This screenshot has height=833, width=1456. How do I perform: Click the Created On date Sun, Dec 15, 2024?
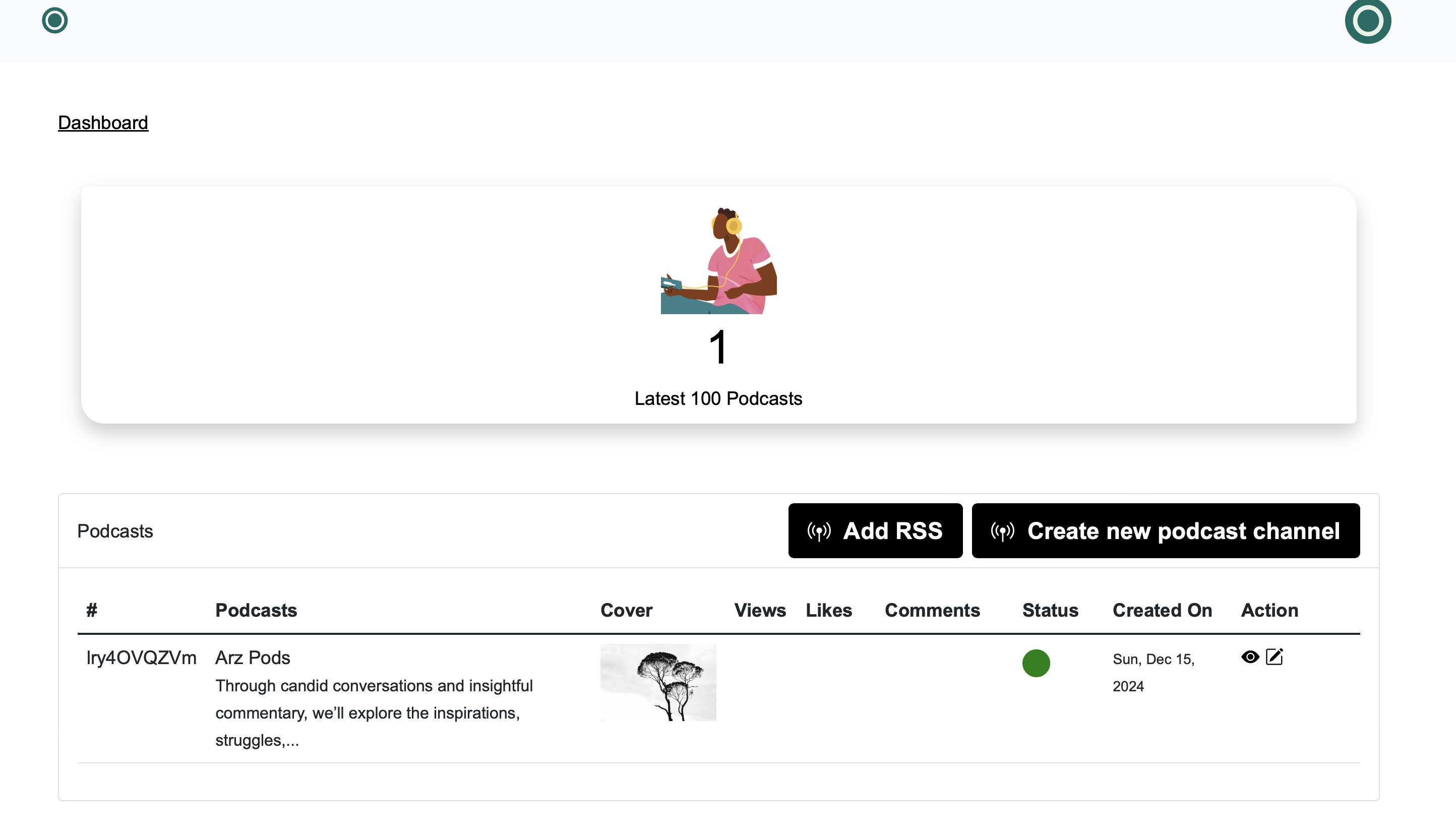pyautogui.click(x=1154, y=672)
